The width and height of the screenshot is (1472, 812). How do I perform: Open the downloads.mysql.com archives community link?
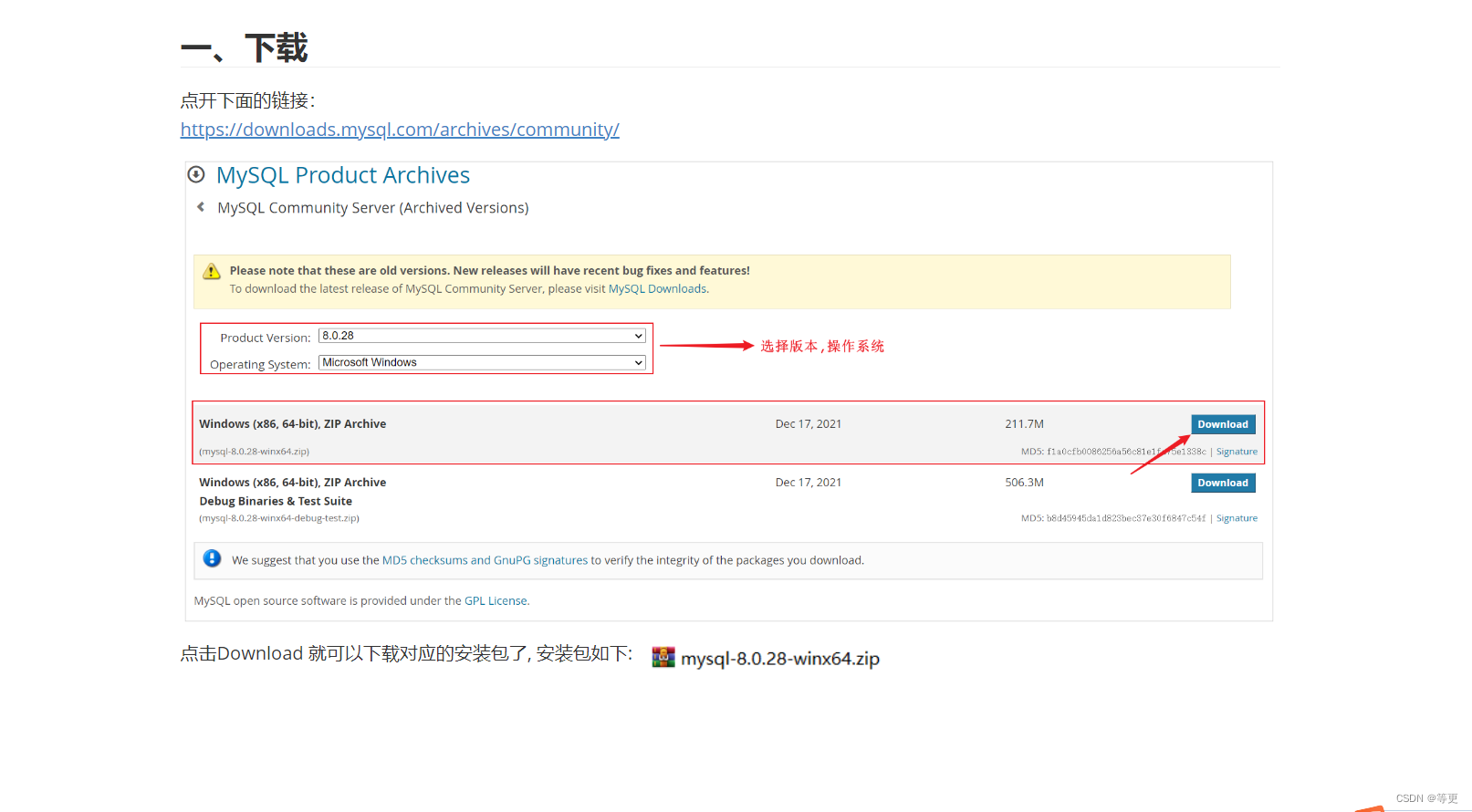(400, 130)
